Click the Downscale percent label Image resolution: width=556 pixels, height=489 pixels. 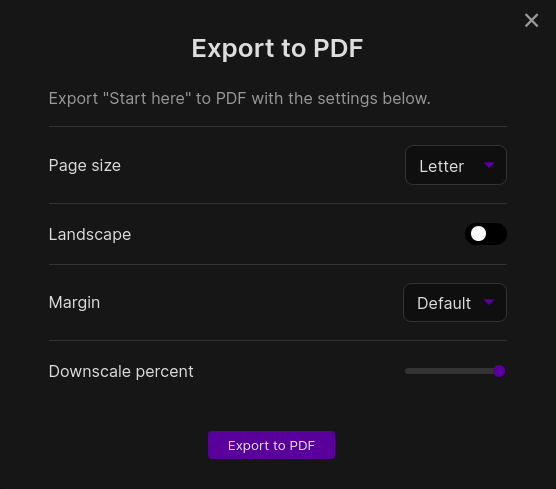point(121,372)
